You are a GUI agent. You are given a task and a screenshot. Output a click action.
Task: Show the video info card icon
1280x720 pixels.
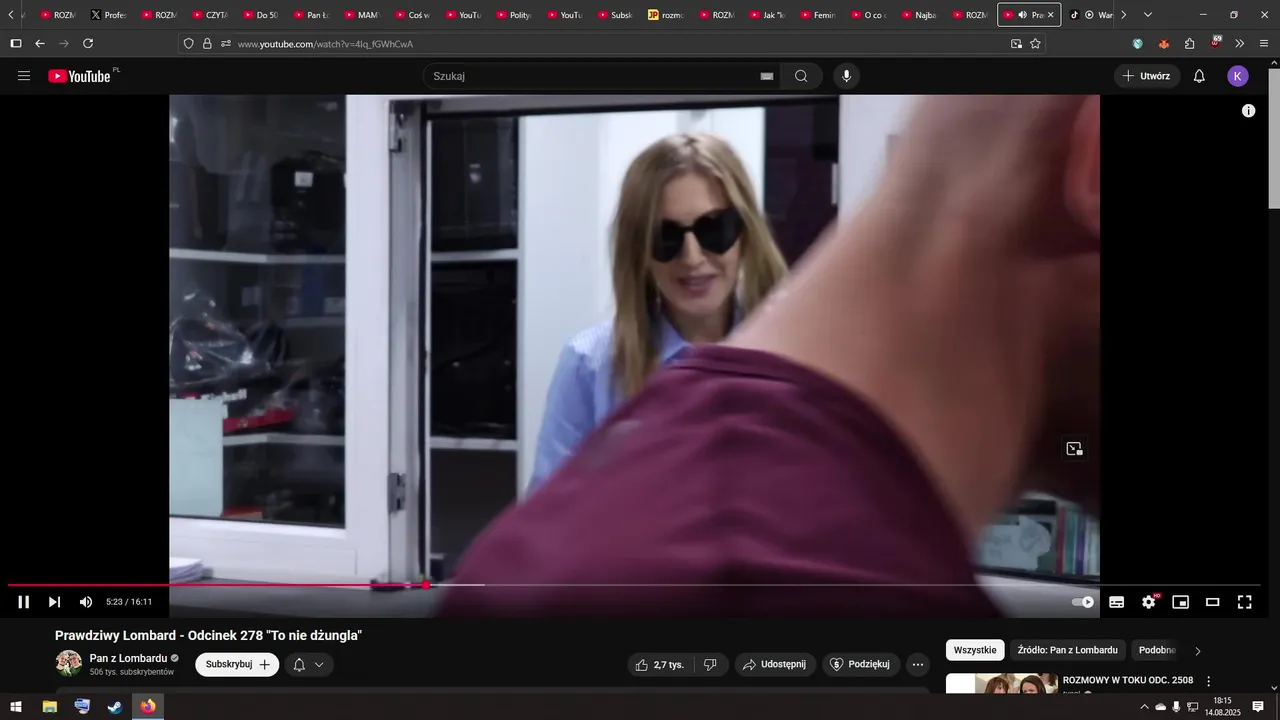1248,111
